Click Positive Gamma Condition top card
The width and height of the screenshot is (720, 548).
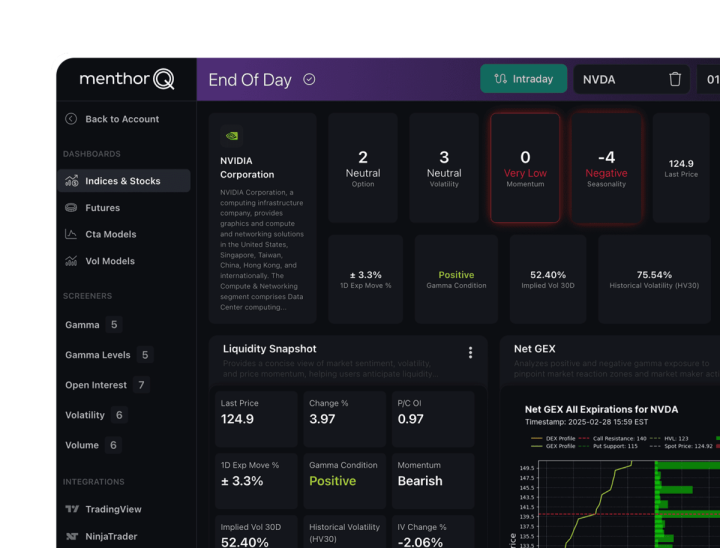click(x=456, y=279)
